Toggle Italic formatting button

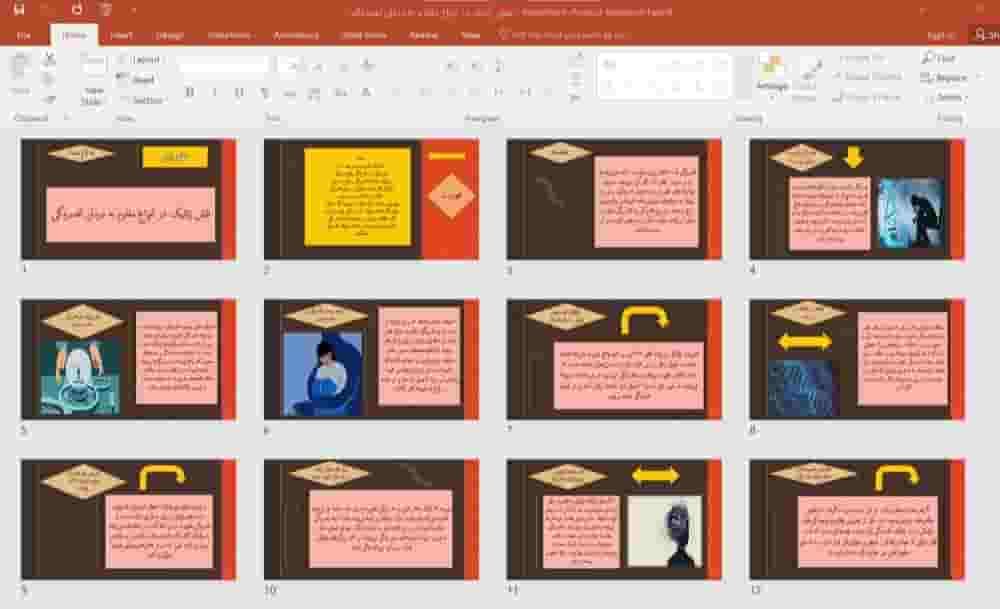coord(214,92)
